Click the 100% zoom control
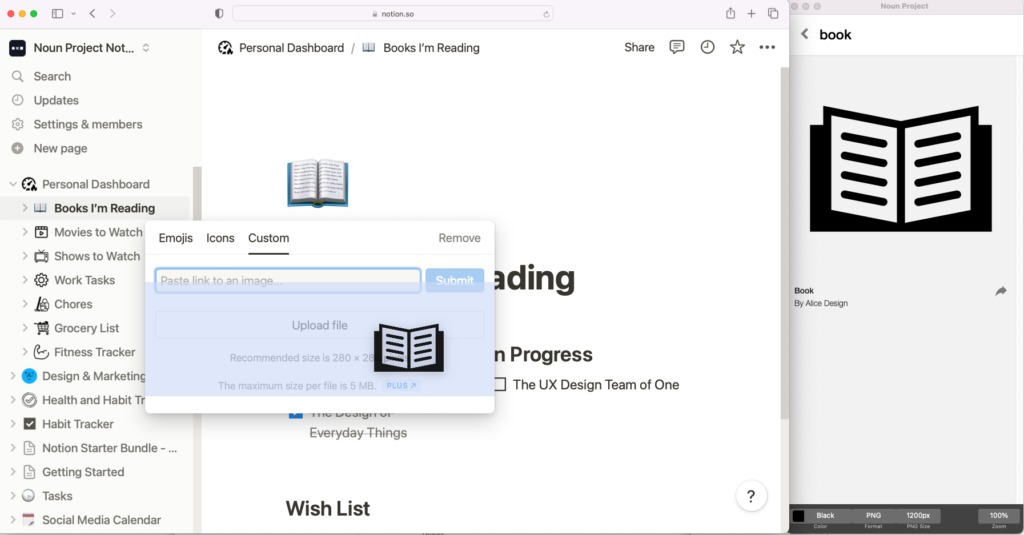1024x535 pixels. (999, 515)
